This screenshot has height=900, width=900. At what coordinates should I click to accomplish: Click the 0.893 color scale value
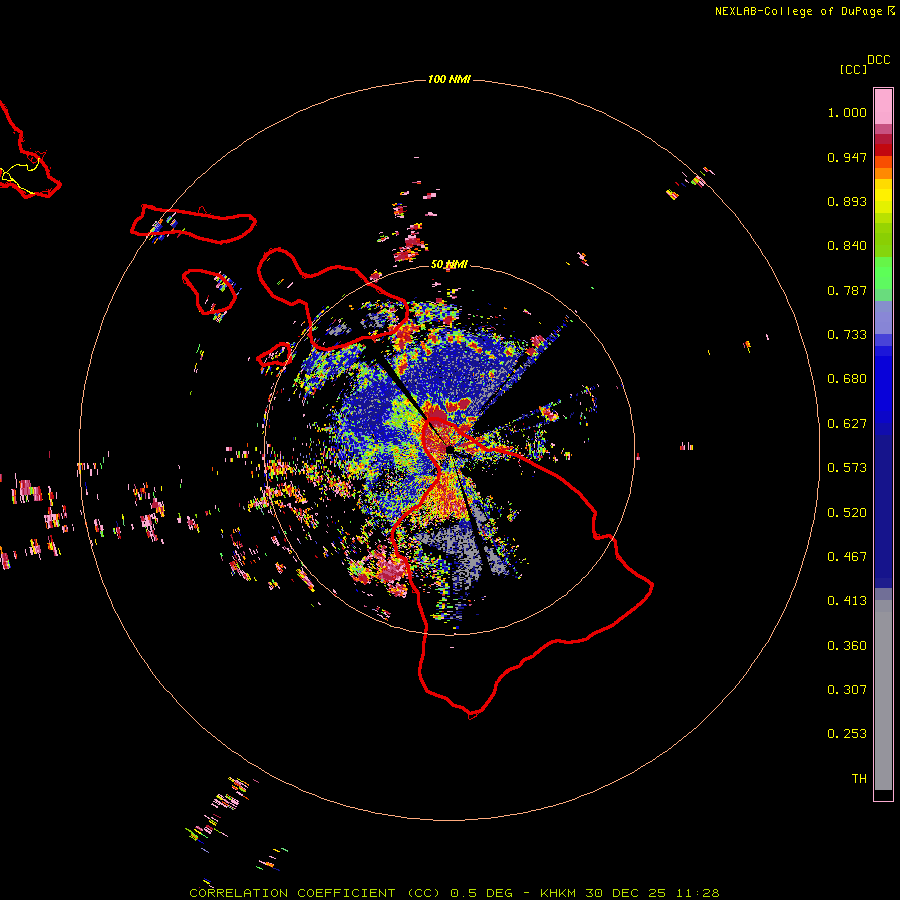pos(847,201)
